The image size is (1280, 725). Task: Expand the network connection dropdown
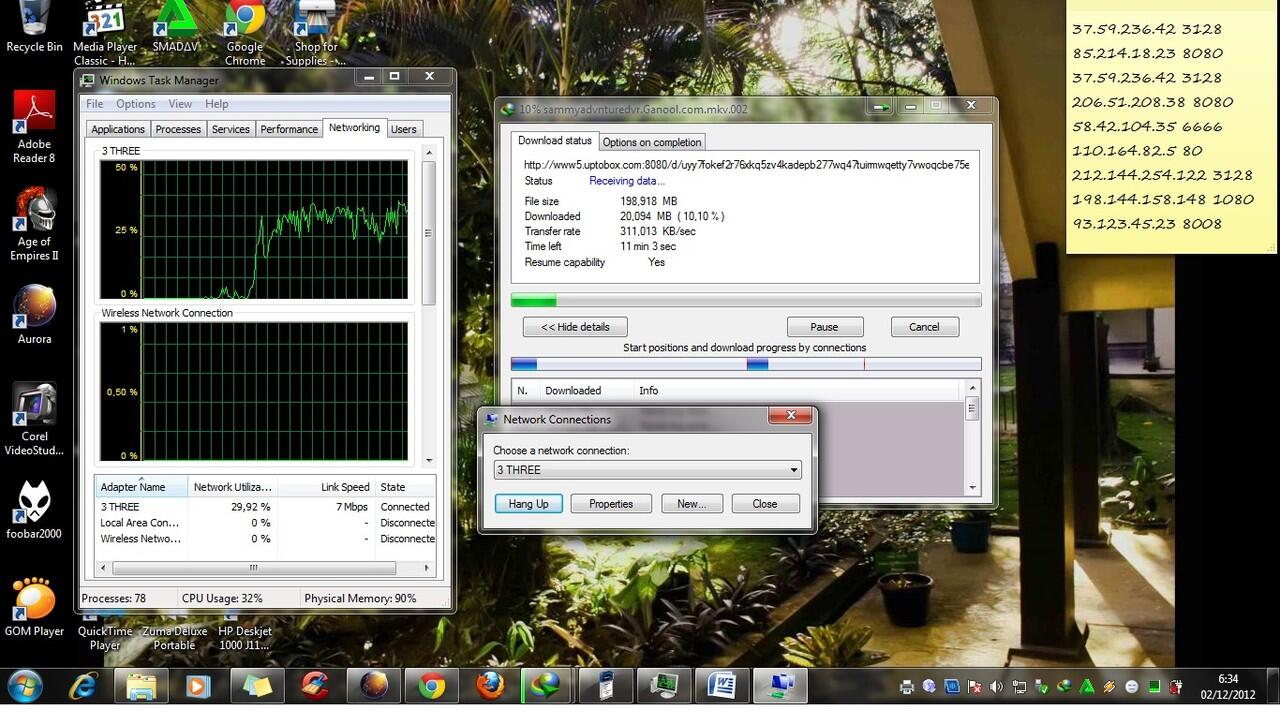[794, 470]
